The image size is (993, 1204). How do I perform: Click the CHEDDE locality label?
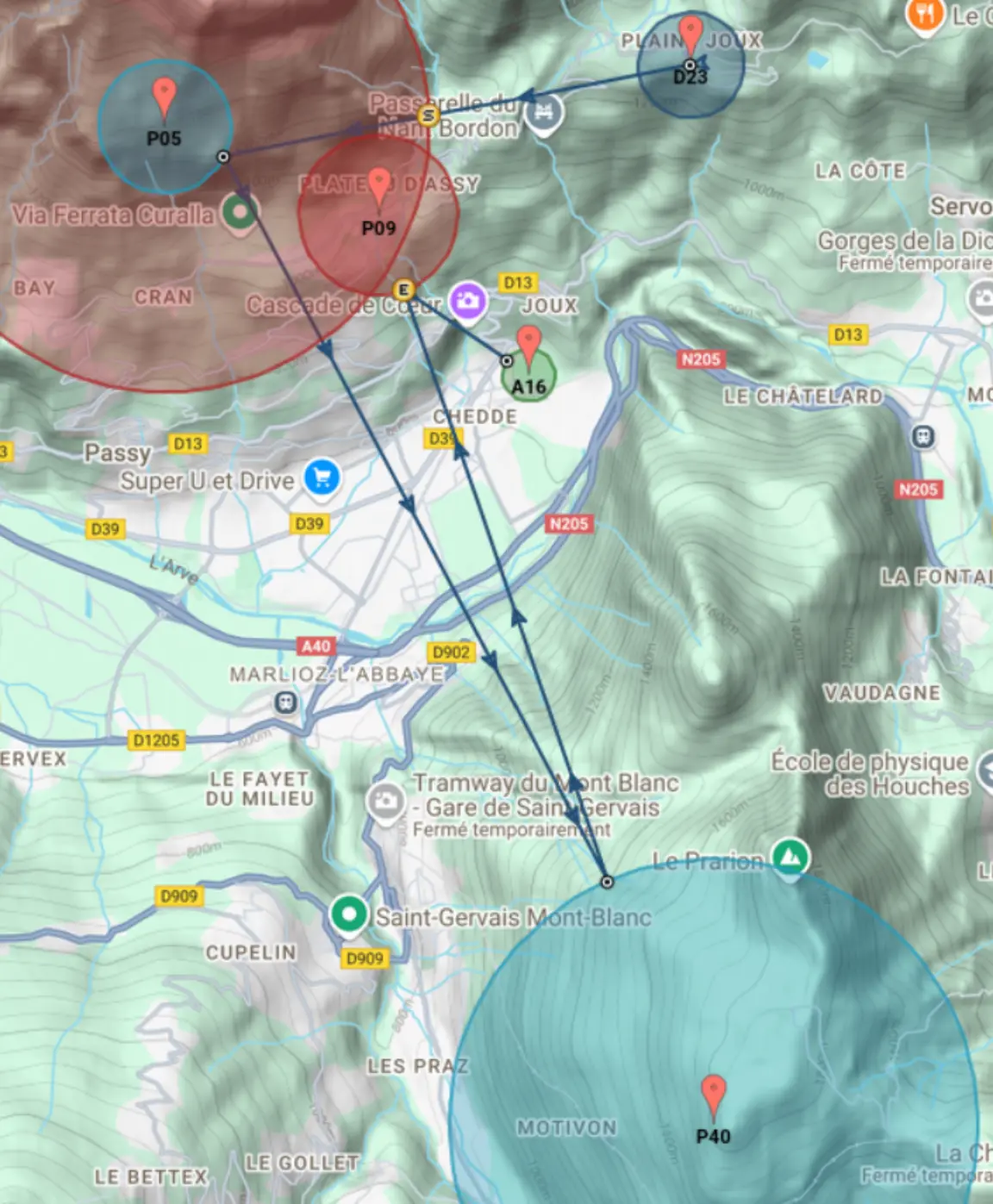coord(475,417)
